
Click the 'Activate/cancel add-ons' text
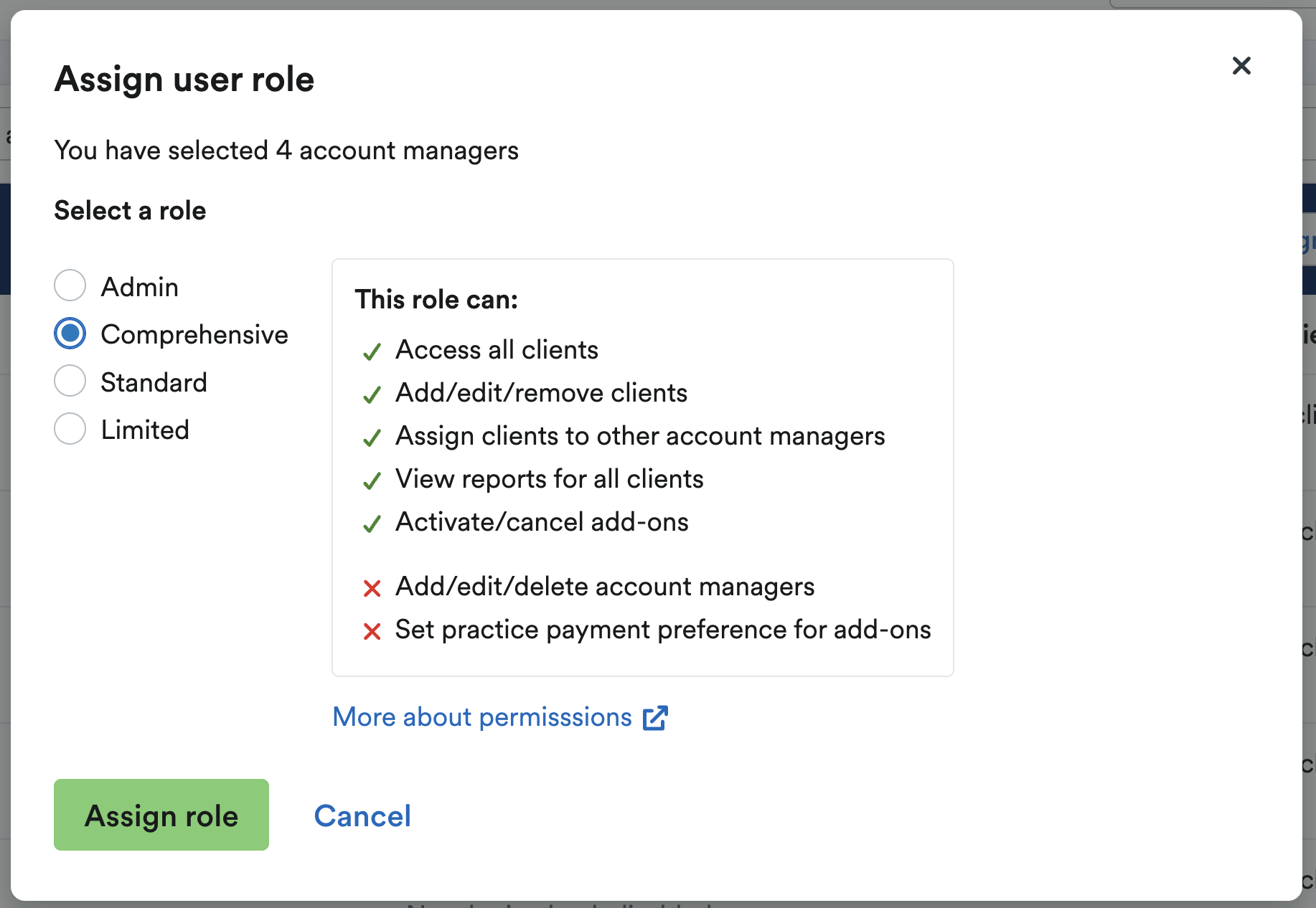542,522
